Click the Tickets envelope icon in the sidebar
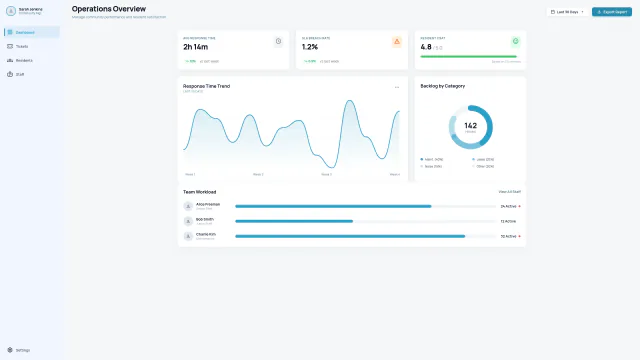Viewport: 640px width, 360px height. click(x=10, y=47)
